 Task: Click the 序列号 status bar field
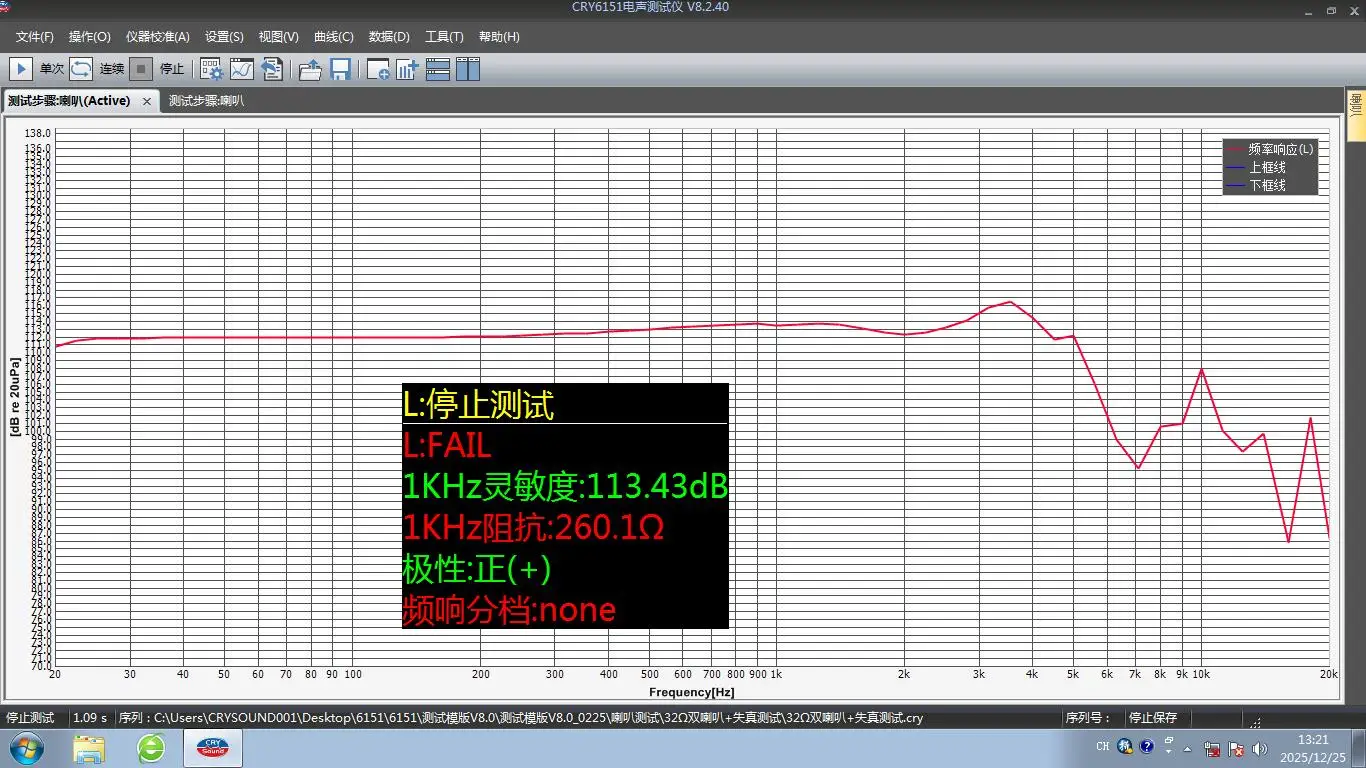click(x=1089, y=718)
